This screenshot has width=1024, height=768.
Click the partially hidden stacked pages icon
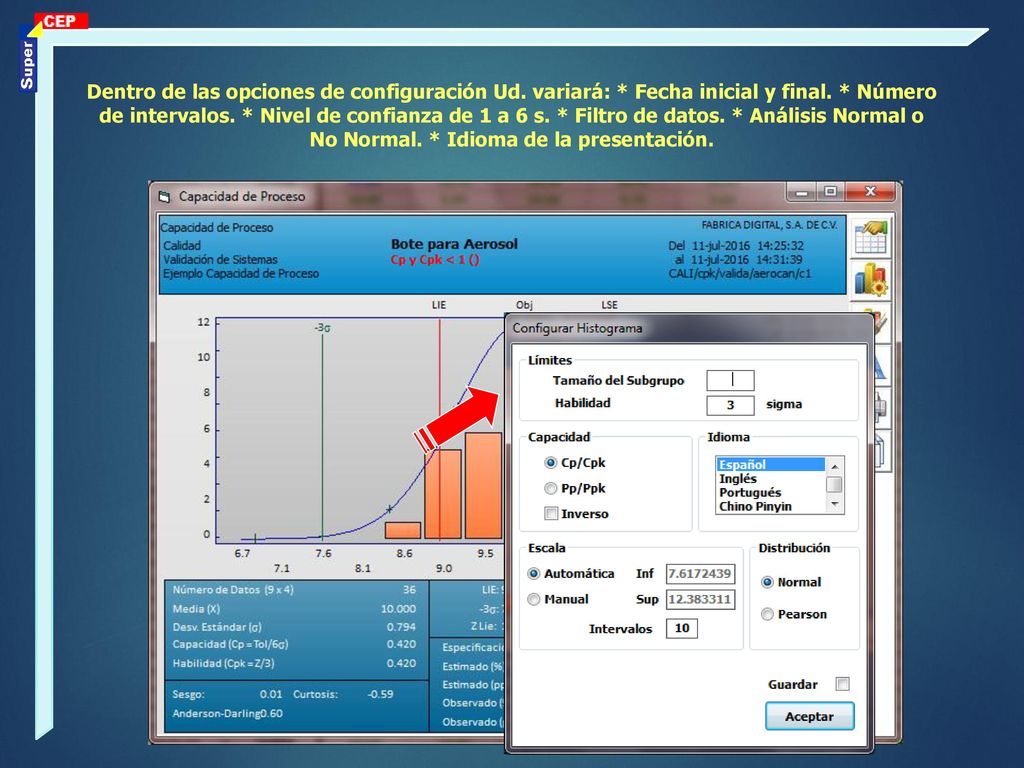[880, 451]
